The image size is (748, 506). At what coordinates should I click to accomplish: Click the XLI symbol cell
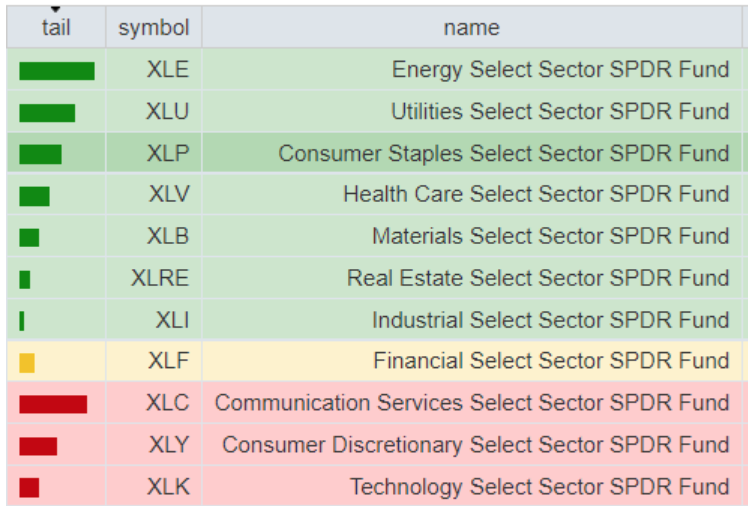pos(172,320)
